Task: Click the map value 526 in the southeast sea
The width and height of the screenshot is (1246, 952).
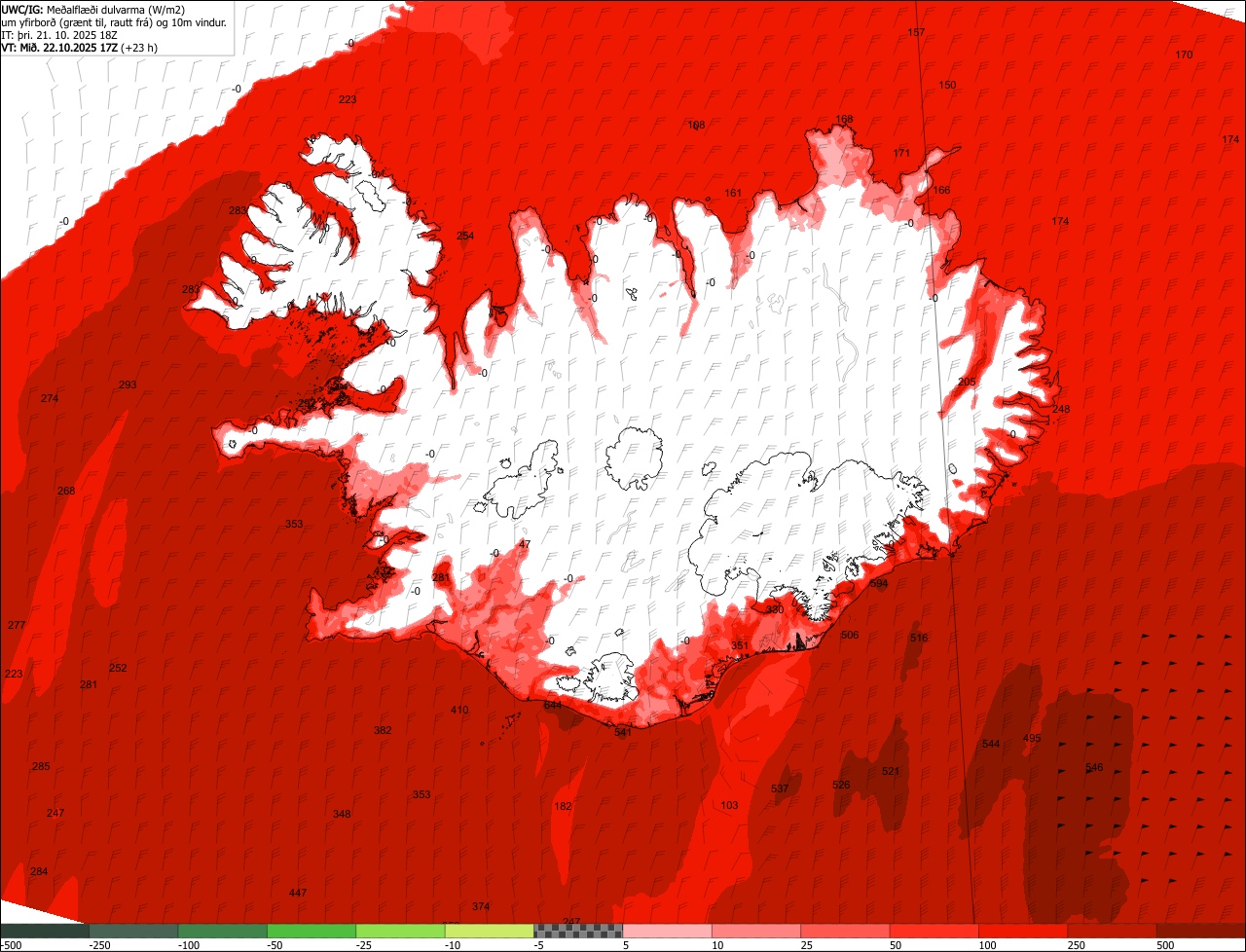Action: click(841, 785)
